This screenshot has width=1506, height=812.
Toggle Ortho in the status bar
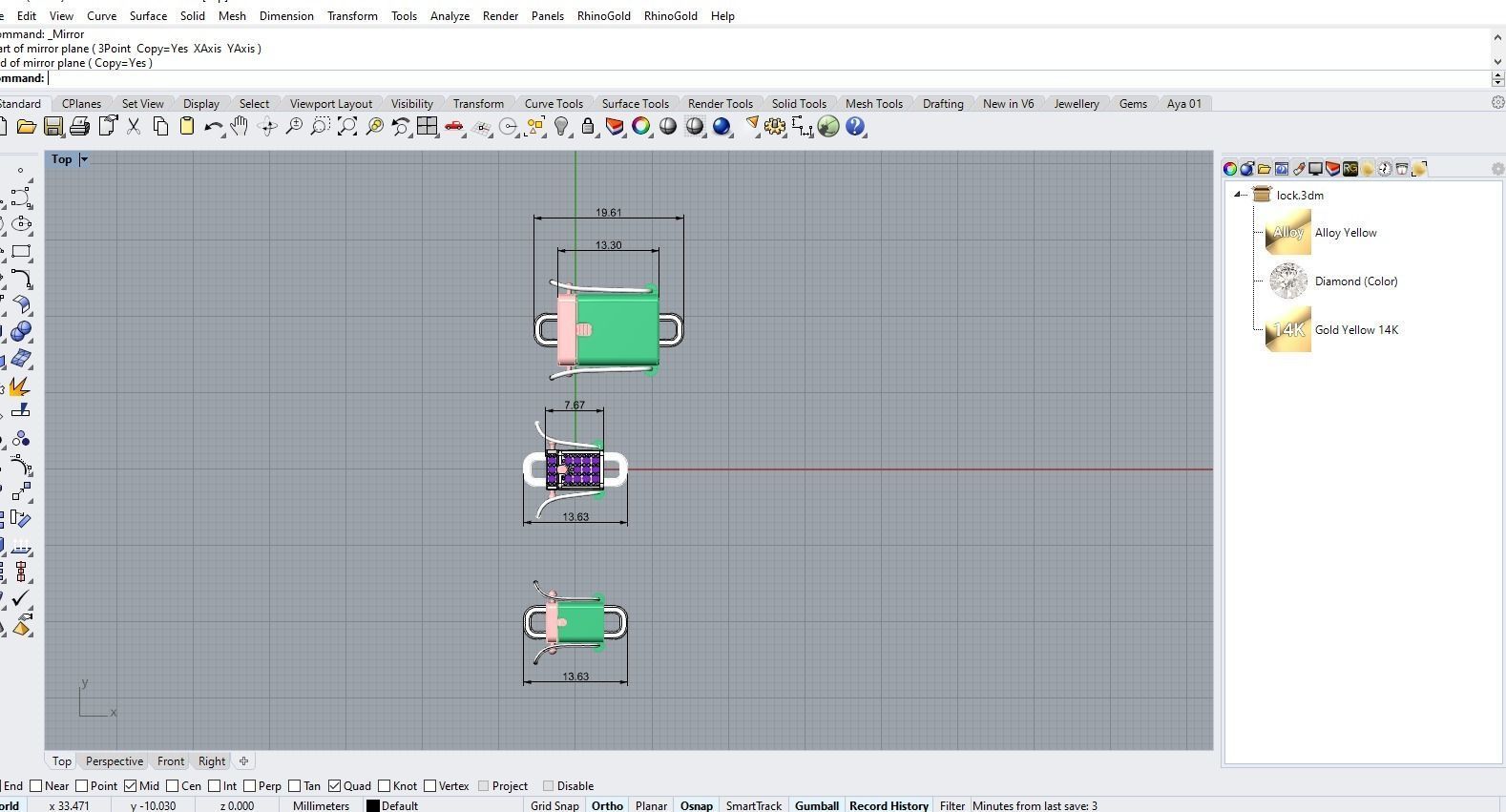point(607,805)
